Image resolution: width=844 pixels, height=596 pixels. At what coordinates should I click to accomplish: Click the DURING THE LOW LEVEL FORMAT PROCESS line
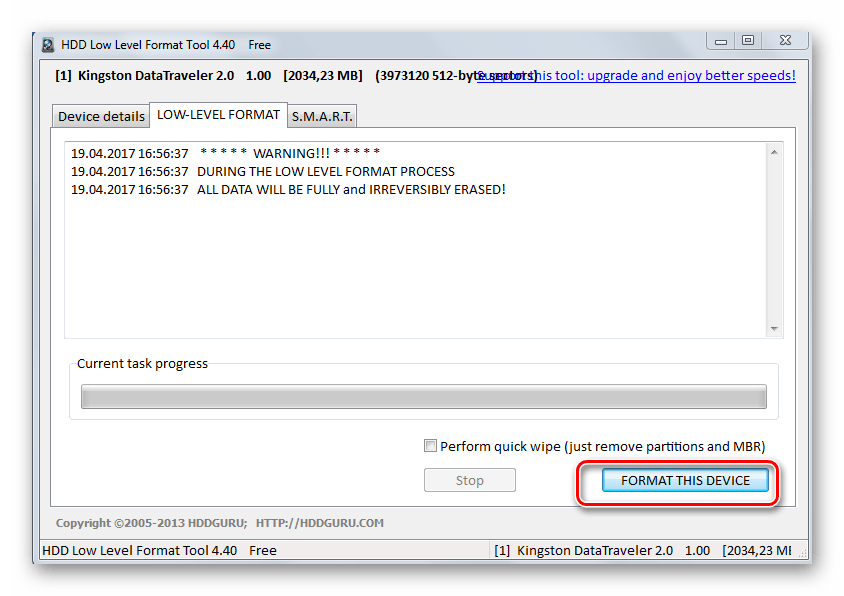(263, 172)
